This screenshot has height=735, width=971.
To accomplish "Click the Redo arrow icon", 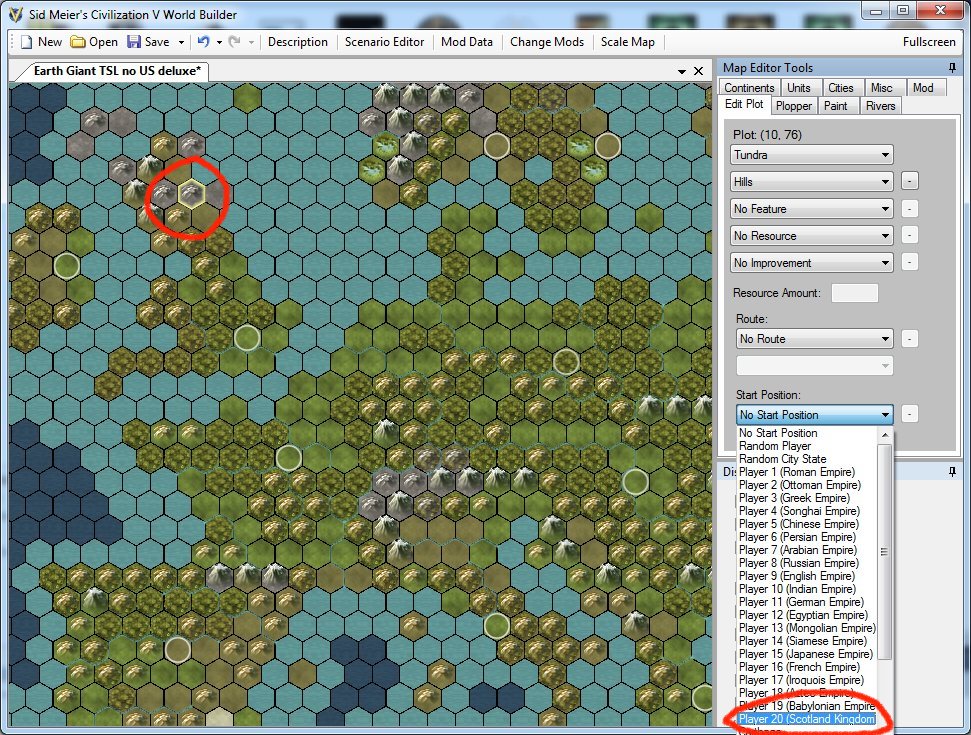I will pyautogui.click(x=235, y=42).
